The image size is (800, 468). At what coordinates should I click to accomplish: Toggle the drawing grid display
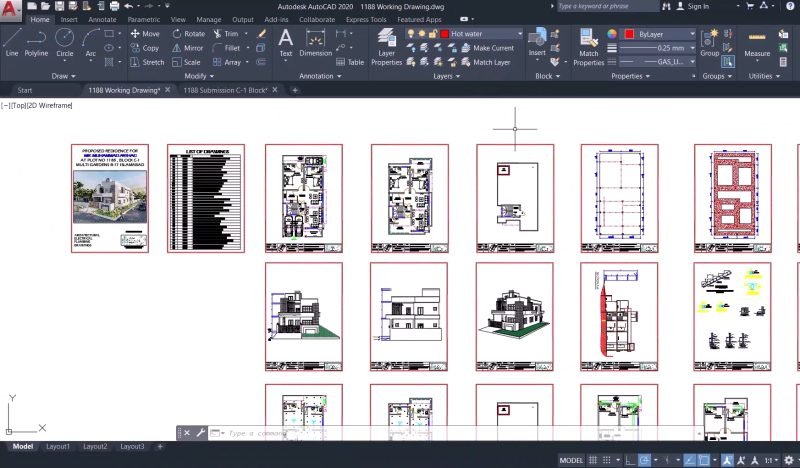tap(593, 460)
